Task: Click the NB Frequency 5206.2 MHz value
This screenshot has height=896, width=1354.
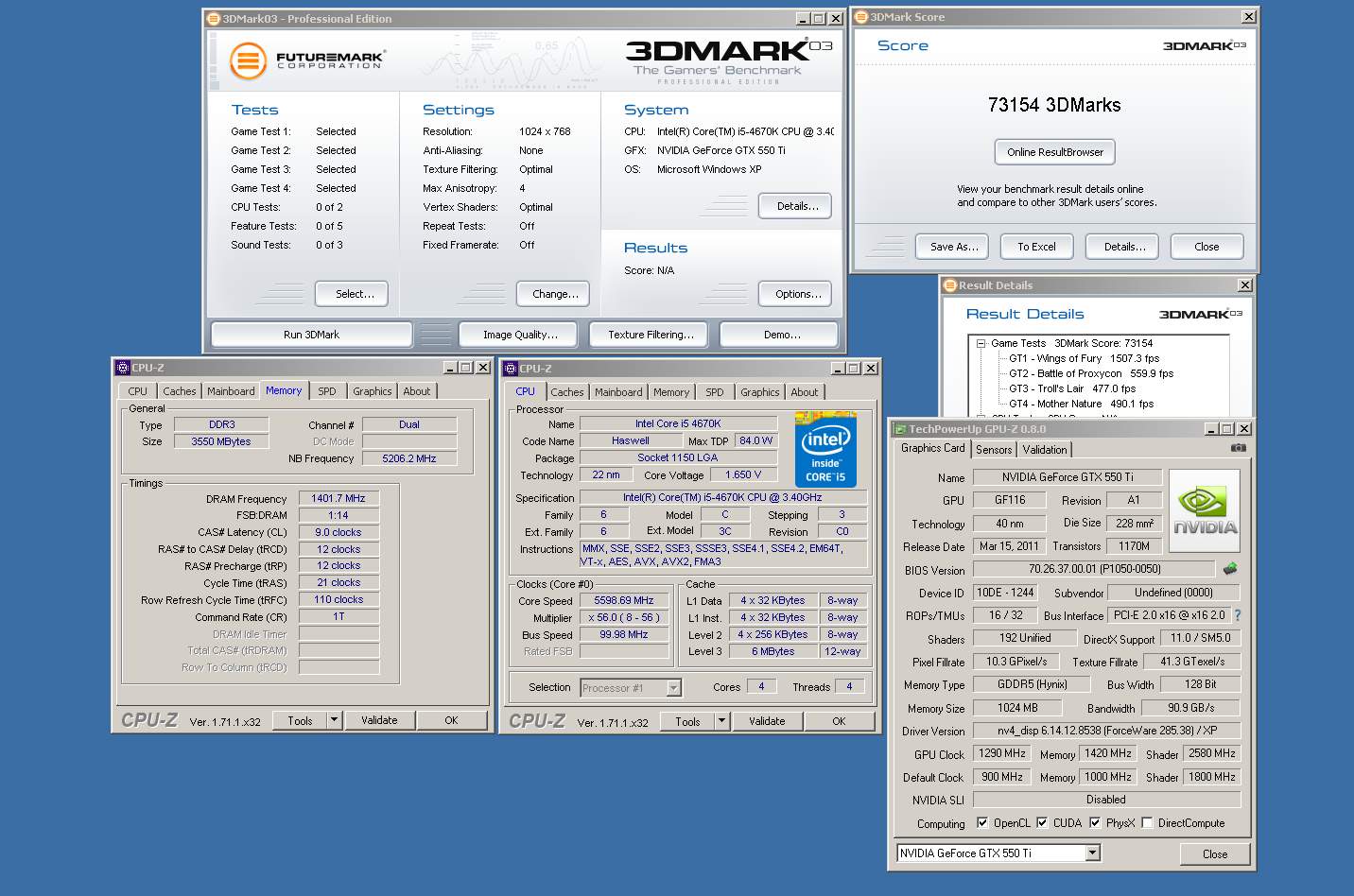Action: coord(409,458)
